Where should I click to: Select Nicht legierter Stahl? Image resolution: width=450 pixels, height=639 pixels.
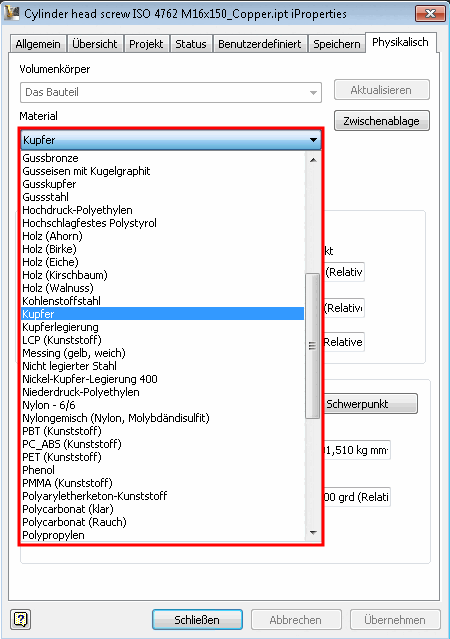click(x=163, y=366)
